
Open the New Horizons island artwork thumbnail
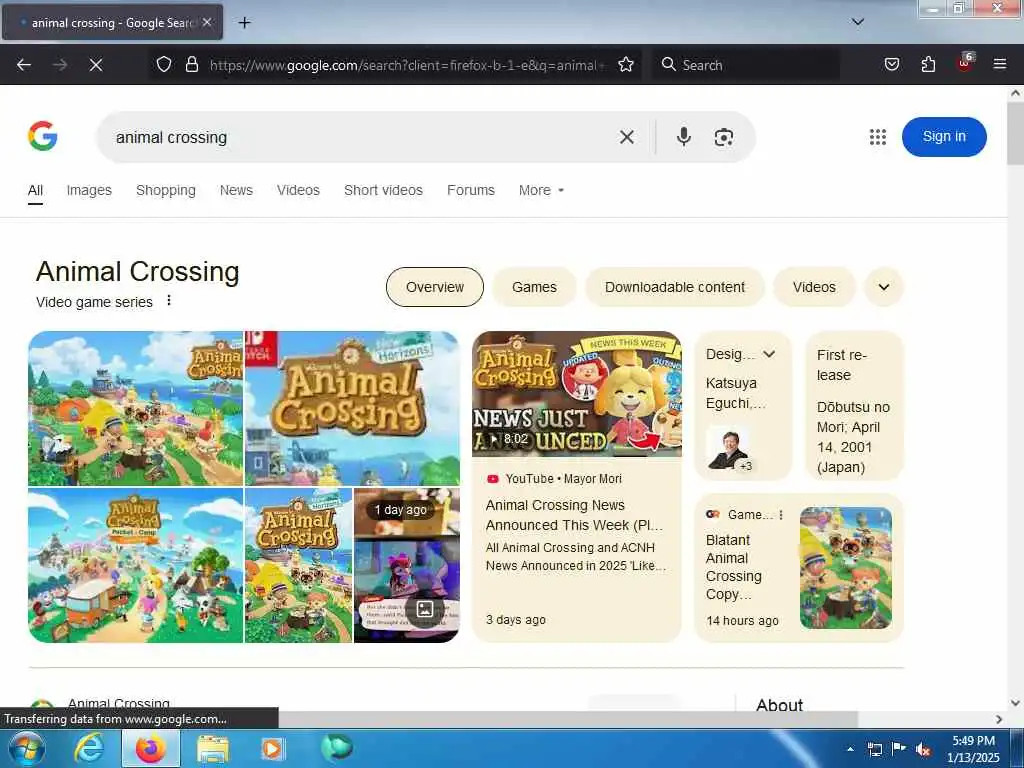(136, 408)
